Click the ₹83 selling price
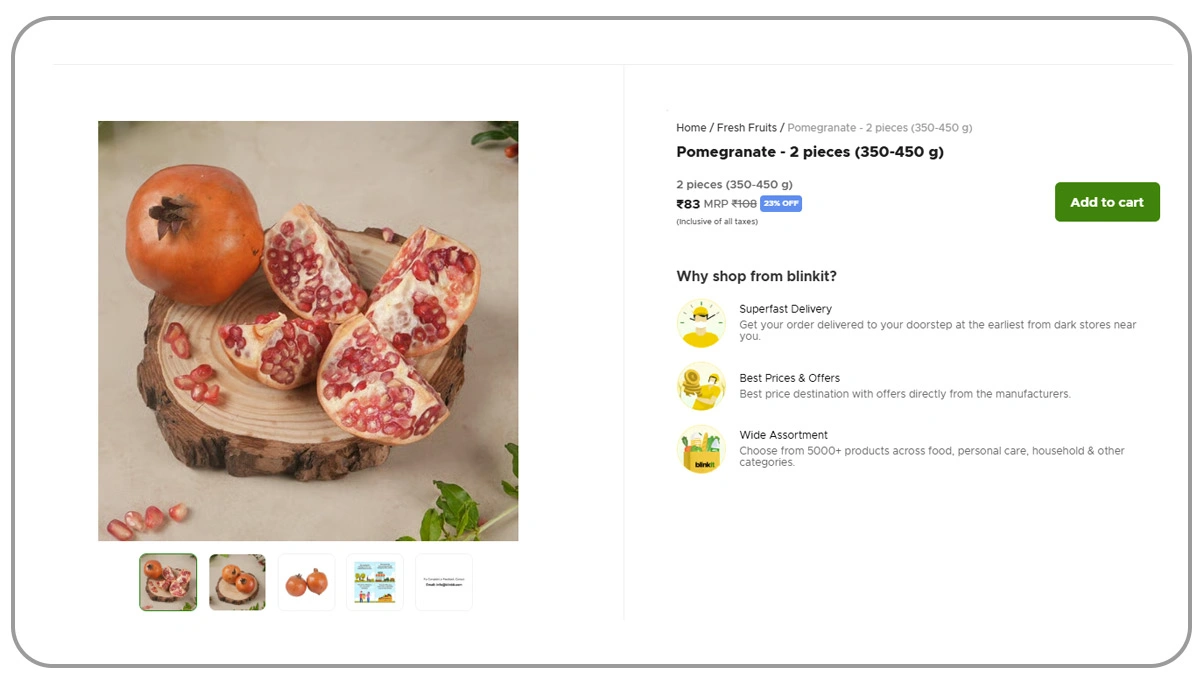The image size is (1202, 684). click(x=689, y=204)
